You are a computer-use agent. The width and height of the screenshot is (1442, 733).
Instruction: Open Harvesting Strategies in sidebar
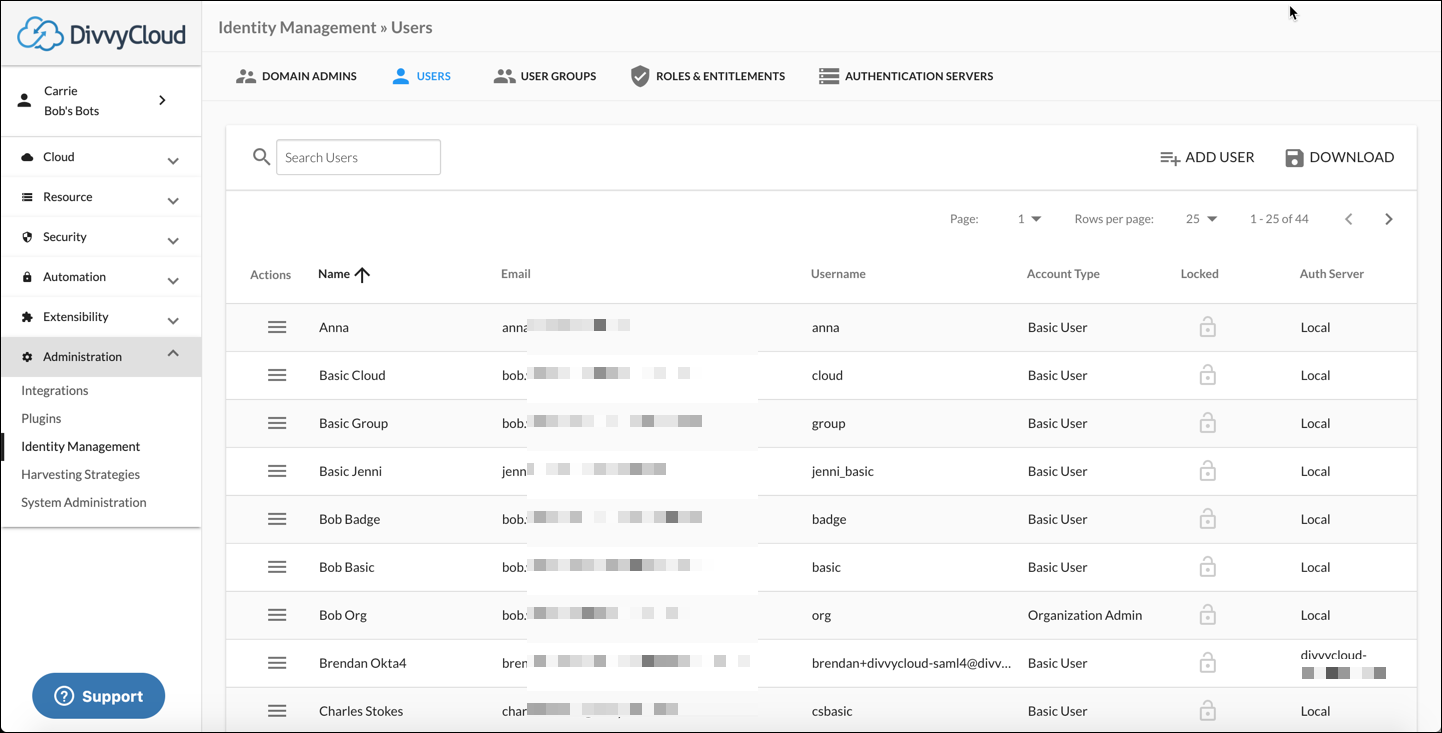(x=81, y=475)
